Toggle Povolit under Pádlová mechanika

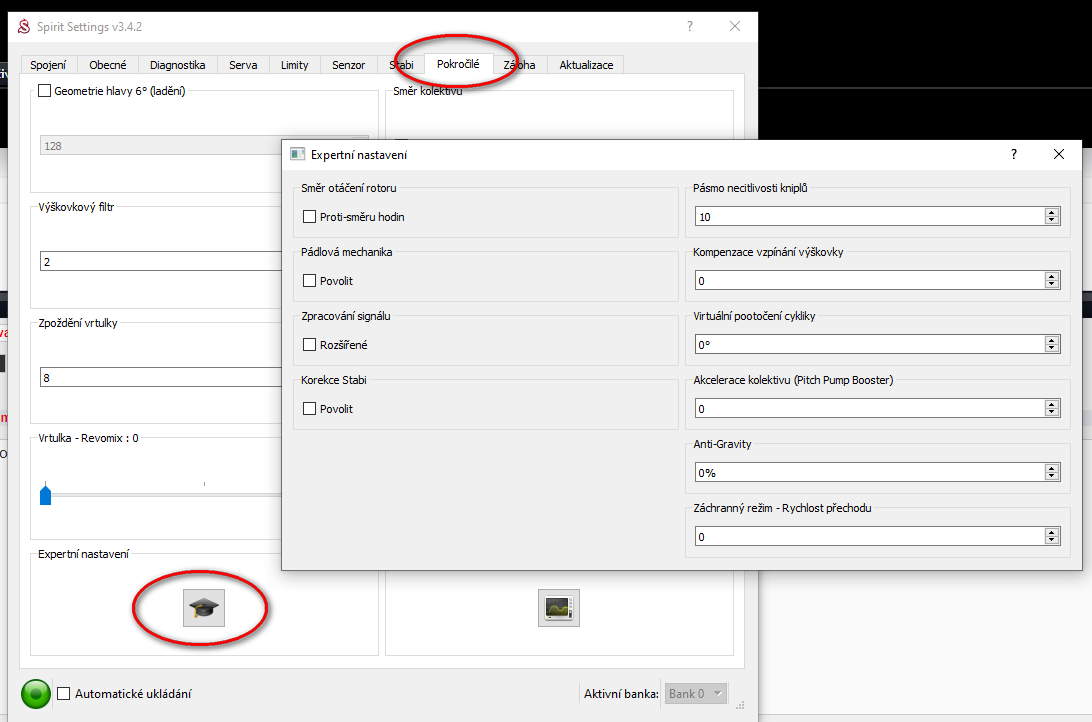coord(310,281)
